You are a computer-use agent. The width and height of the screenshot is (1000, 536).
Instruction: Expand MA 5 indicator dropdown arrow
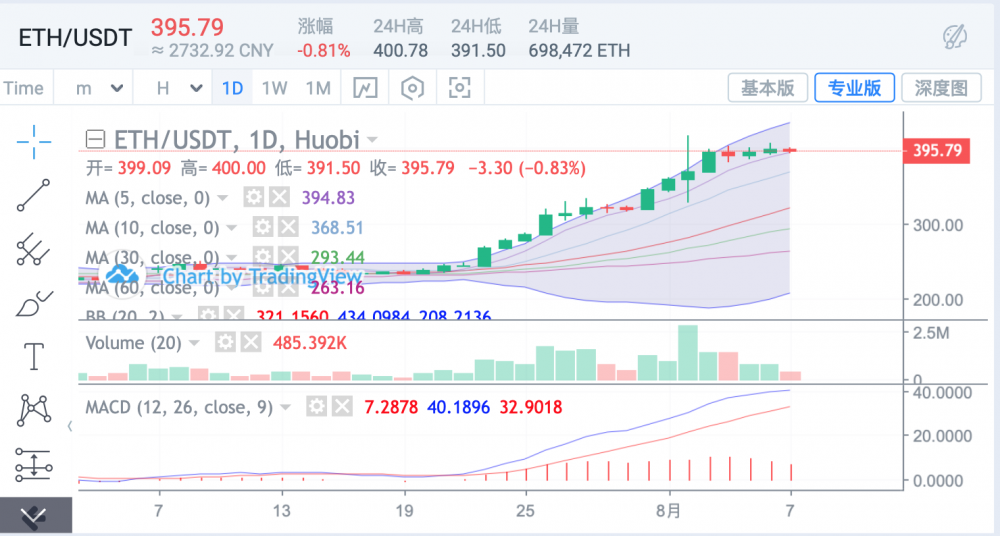(223, 198)
